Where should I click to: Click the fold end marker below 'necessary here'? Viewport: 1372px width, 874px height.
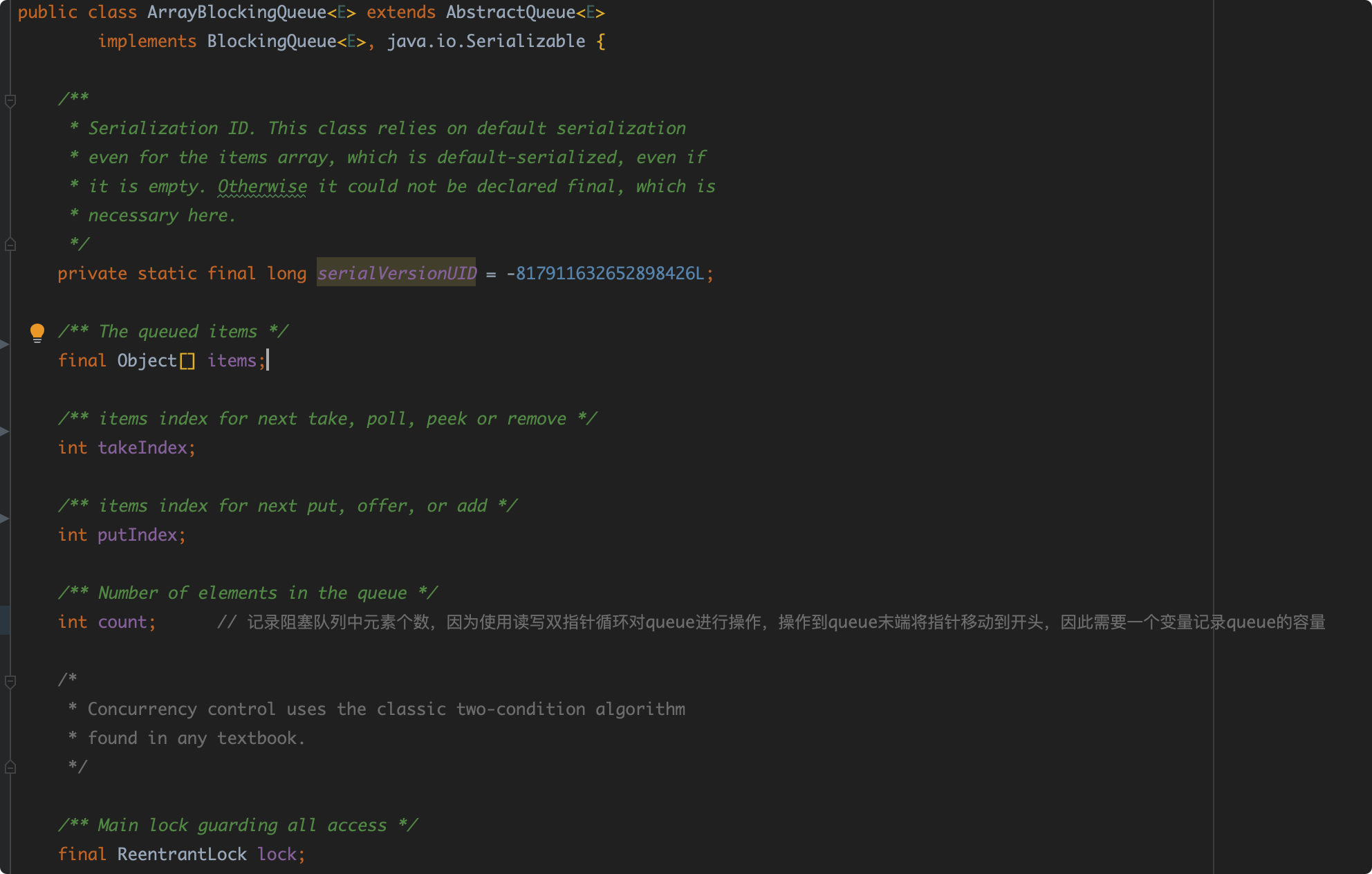pos(10,245)
